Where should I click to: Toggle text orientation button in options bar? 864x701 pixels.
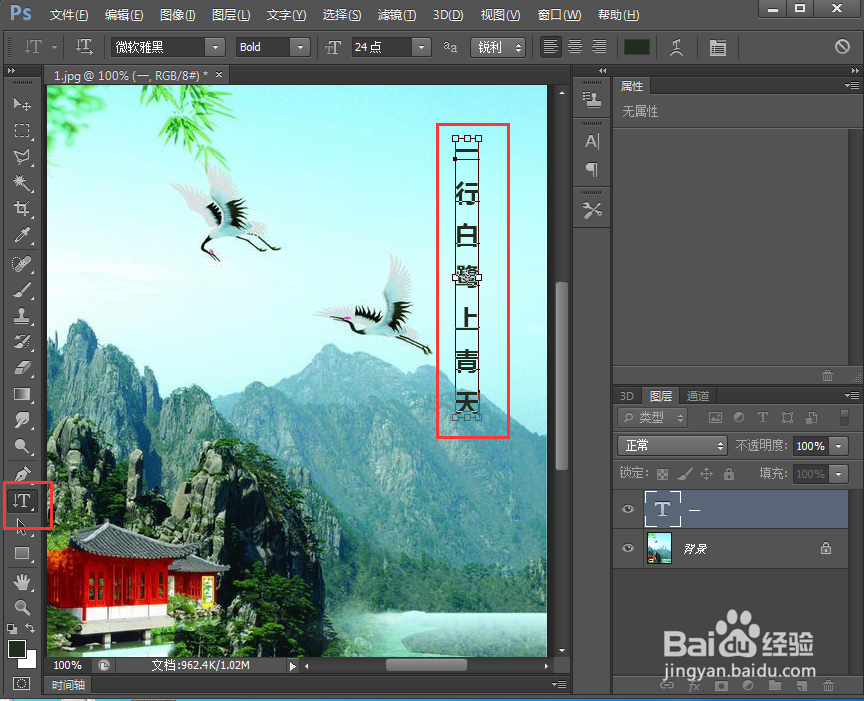click(x=84, y=47)
